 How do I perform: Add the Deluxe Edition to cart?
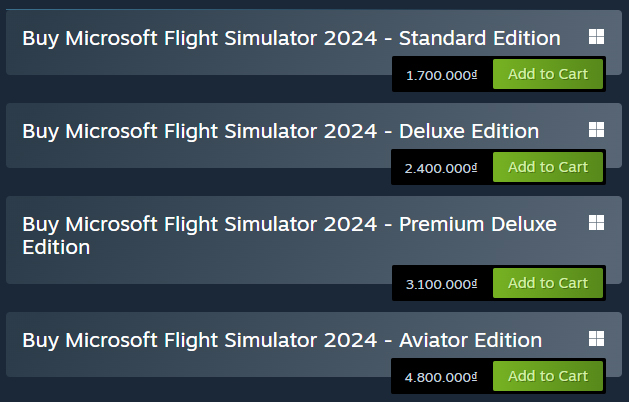coord(548,167)
